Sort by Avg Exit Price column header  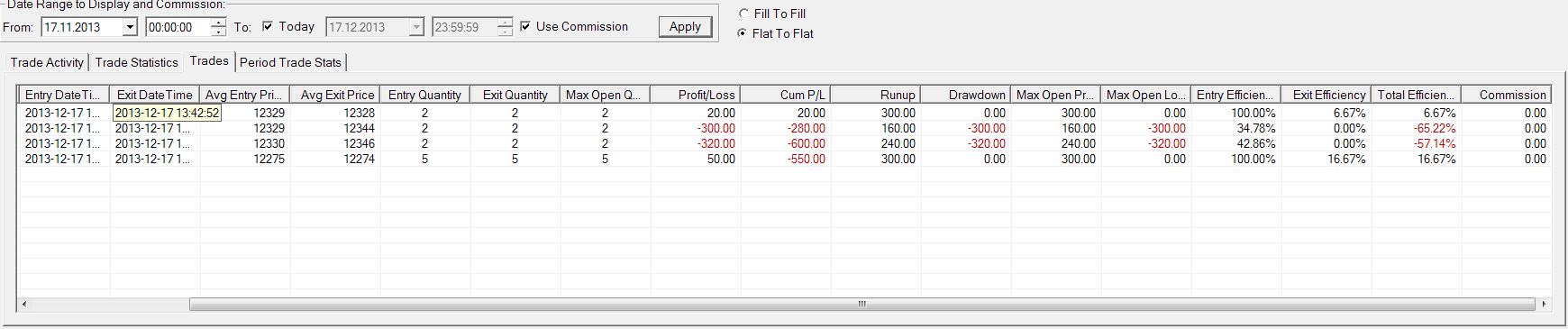334,95
